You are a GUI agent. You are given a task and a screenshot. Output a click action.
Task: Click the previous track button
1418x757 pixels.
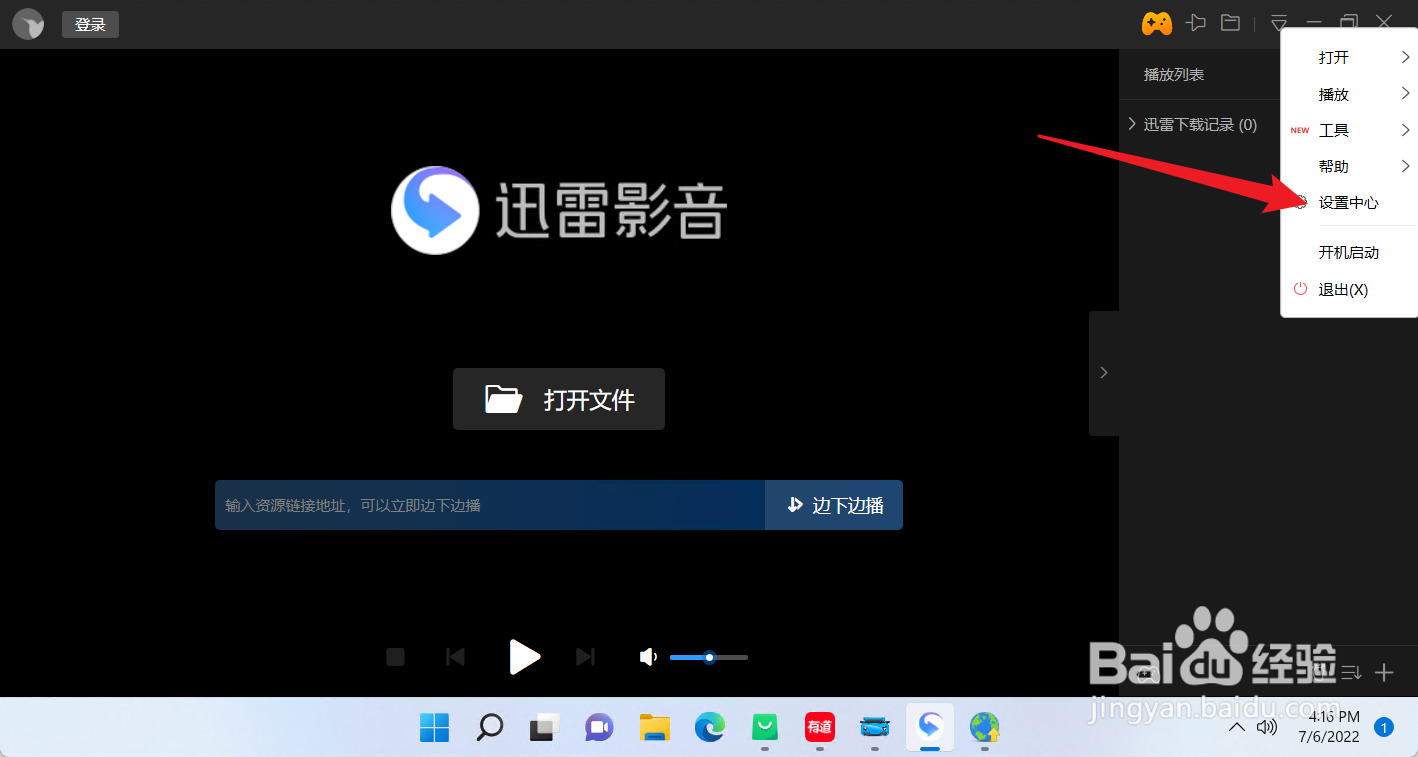[x=455, y=657]
